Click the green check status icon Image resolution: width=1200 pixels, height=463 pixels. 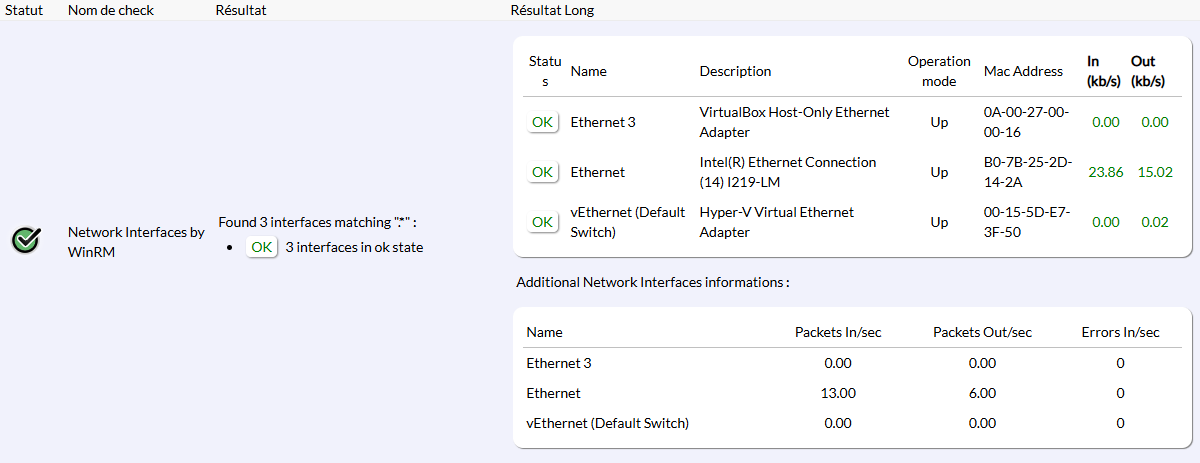[26, 240]
